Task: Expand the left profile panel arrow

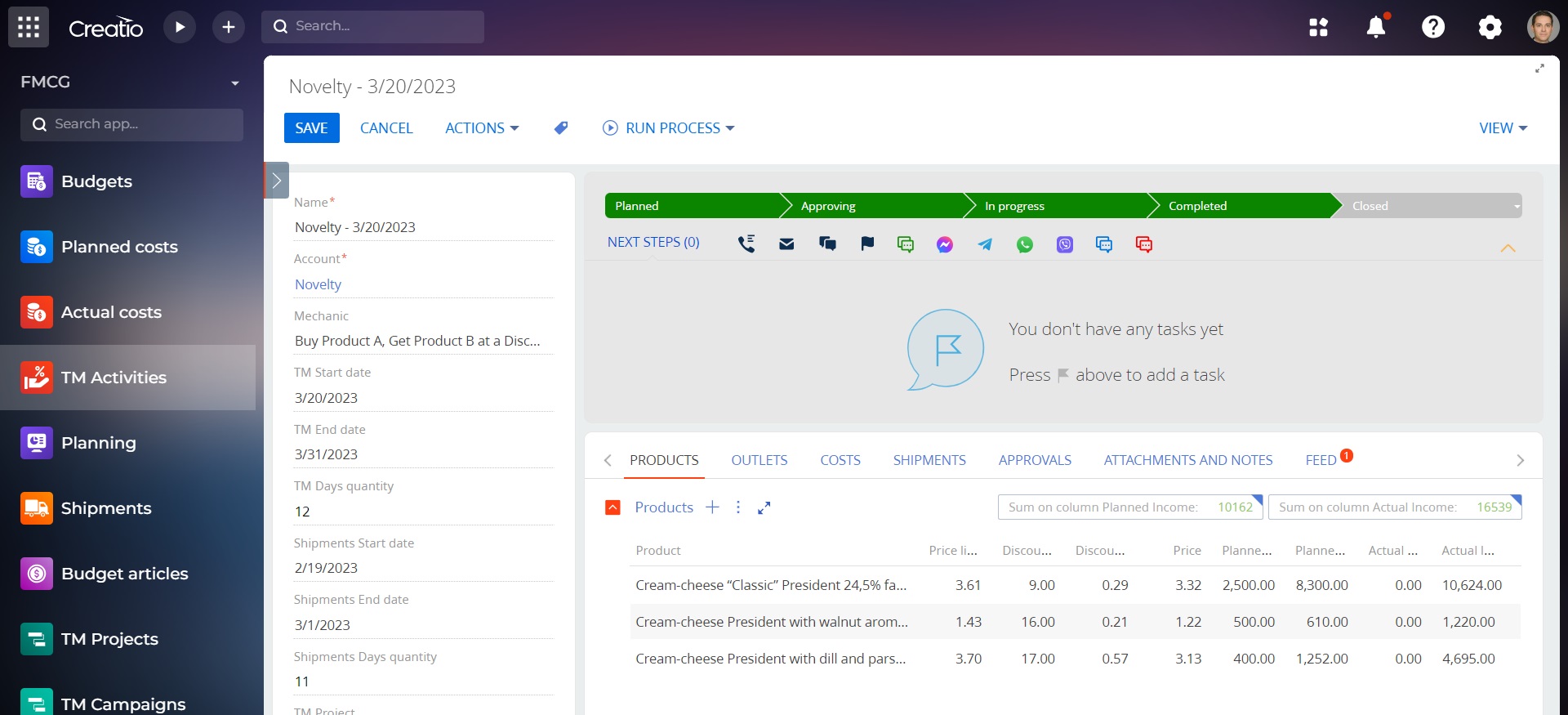Action: click(x=276, y=181)
